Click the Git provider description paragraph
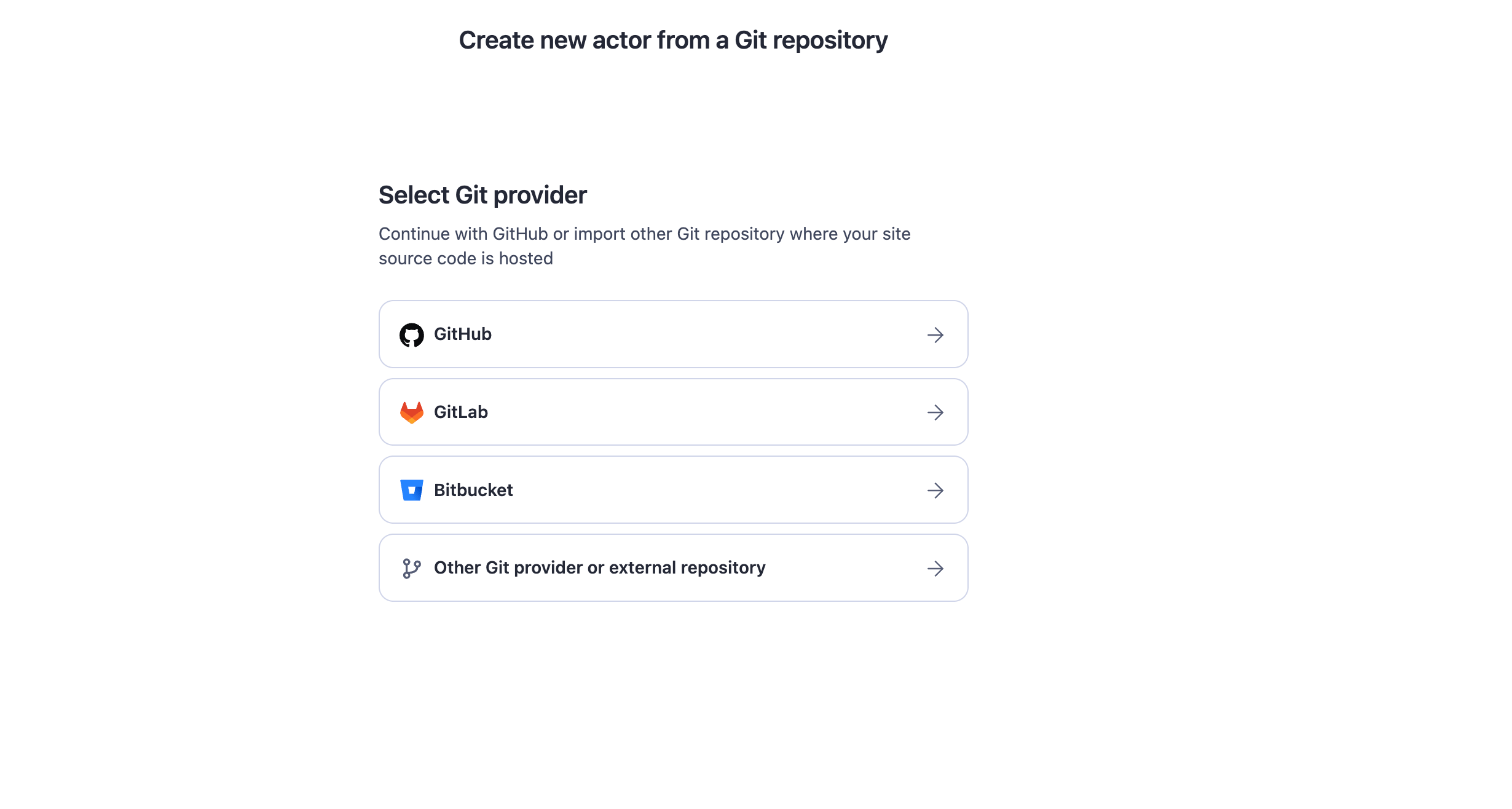 (x=645, y=245)
